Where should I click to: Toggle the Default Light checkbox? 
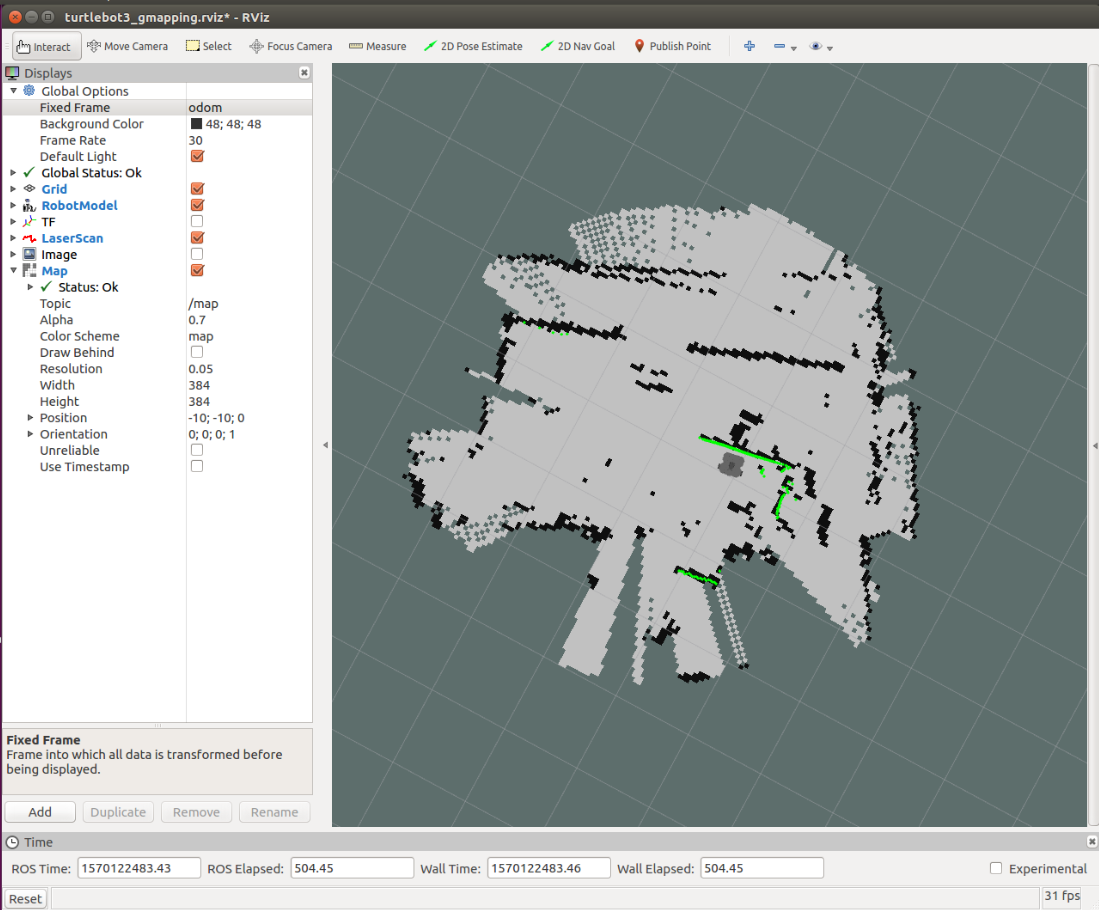tap(197, 156)
